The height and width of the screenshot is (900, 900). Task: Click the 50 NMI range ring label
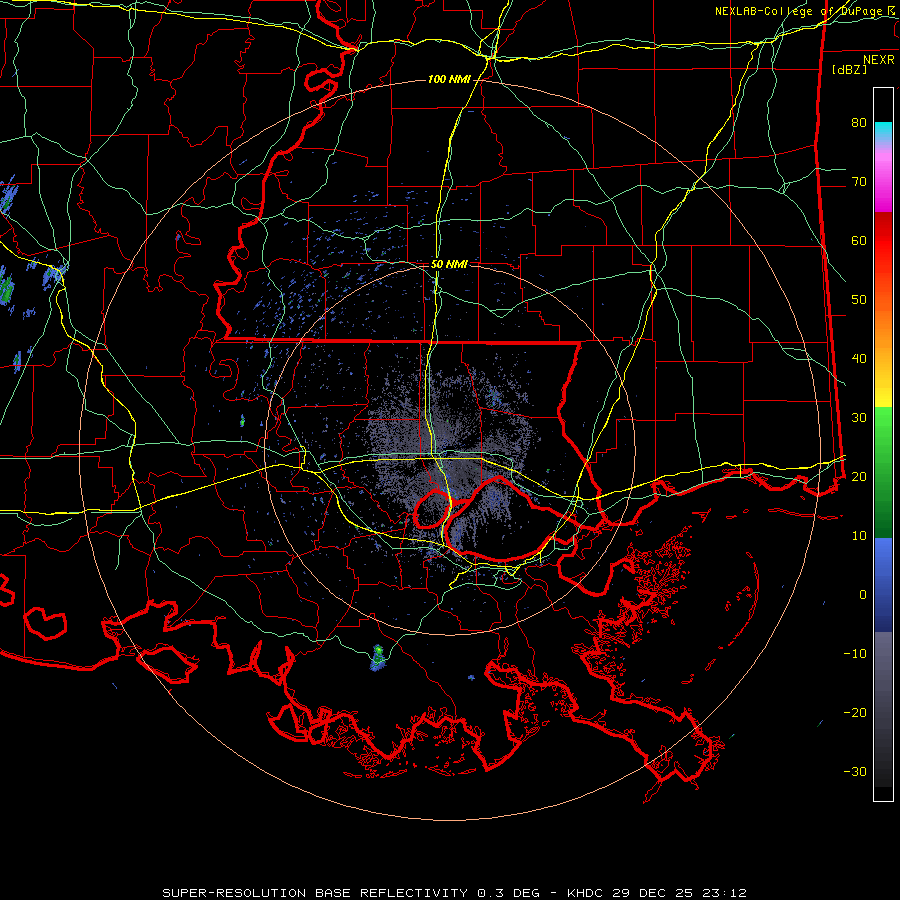(x=449, y=265)
